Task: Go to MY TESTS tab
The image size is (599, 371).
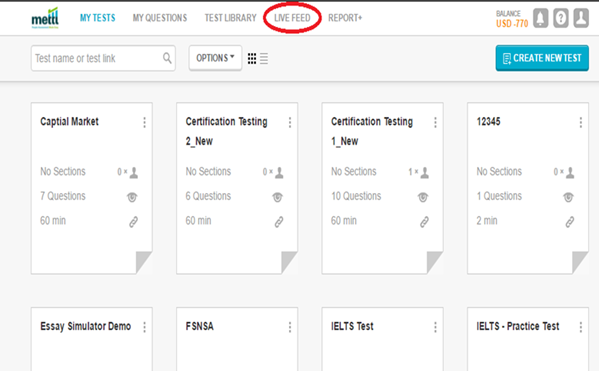Action: (97, 18)
